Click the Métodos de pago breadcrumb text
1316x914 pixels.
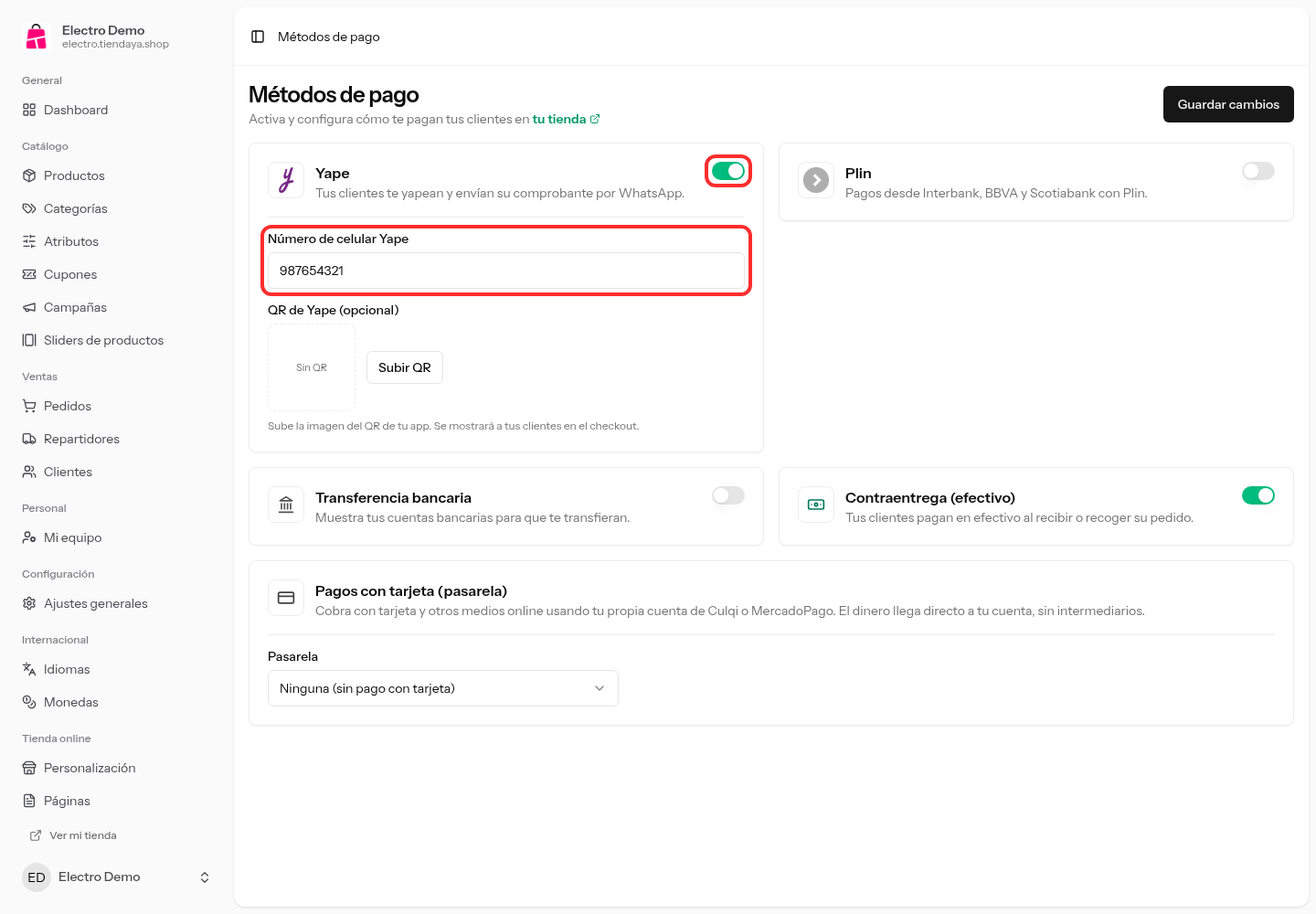[x=329, y=37]
